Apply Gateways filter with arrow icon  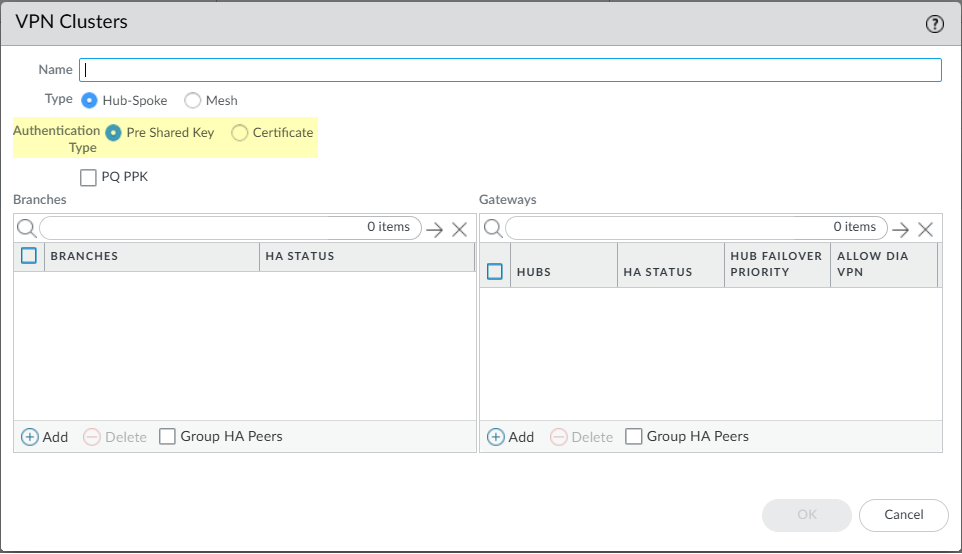[x=901, y=229]
